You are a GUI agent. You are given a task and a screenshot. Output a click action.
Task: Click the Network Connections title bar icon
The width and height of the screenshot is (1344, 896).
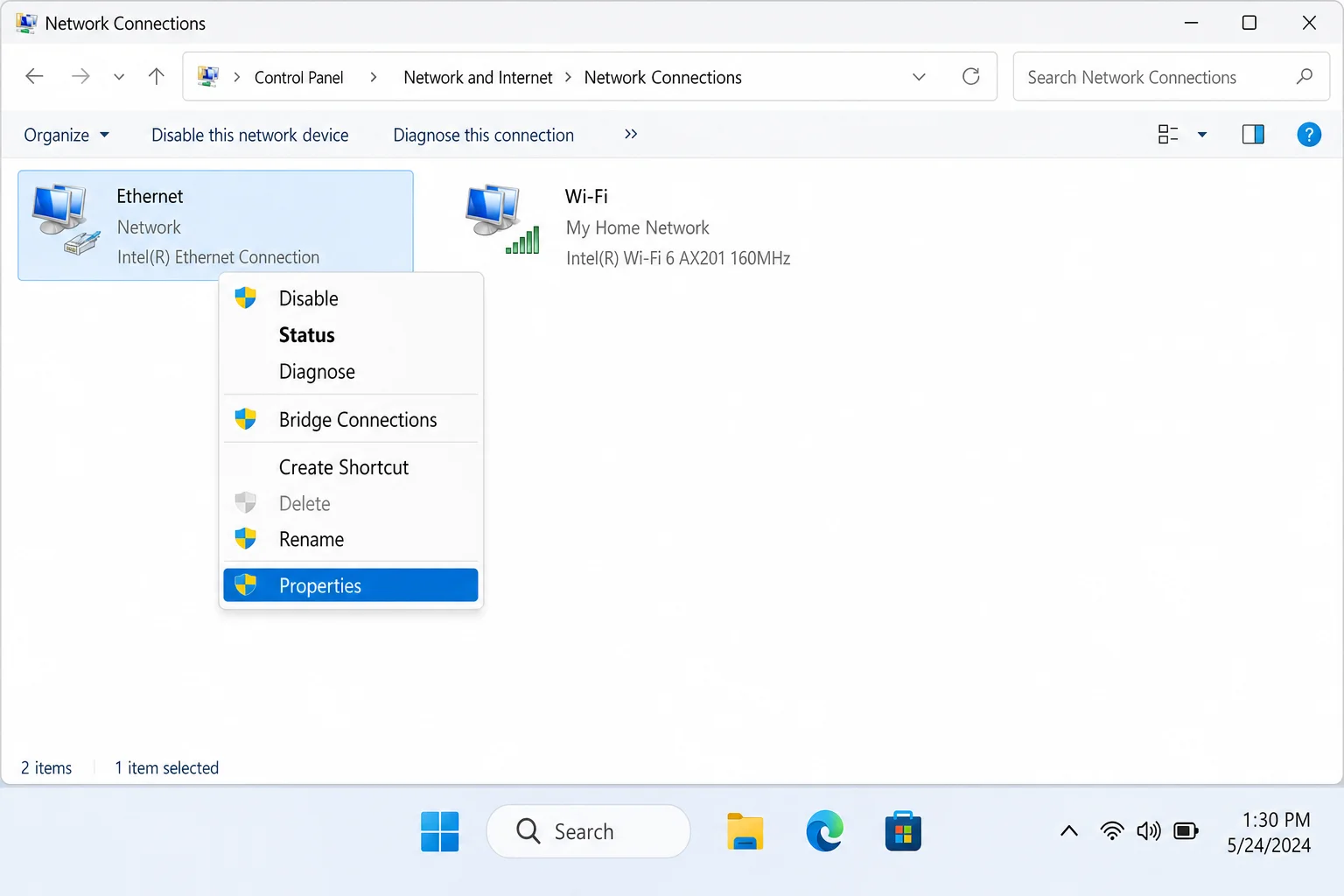26,23
